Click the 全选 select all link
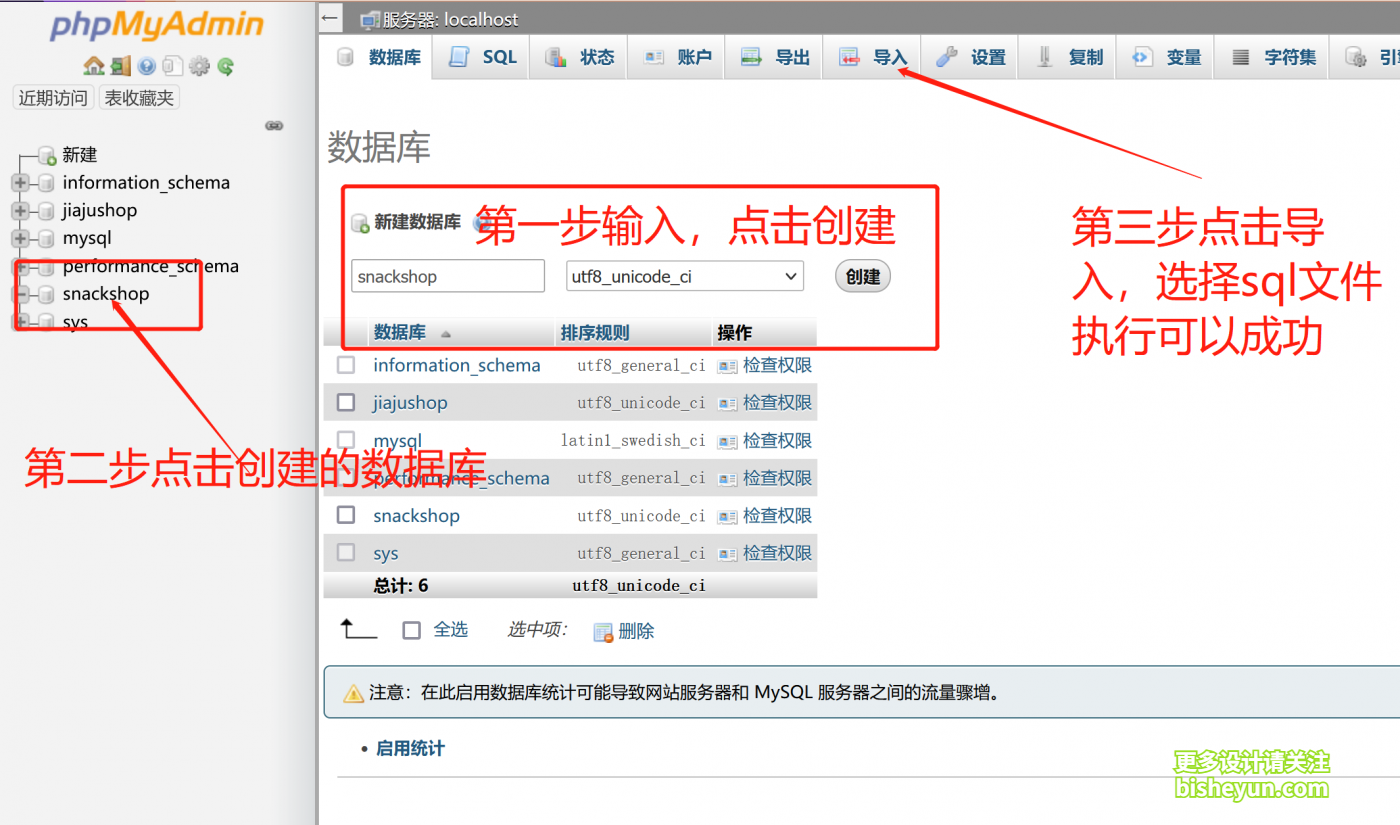The image size is (1400, 825). click(x=450, y=630)
